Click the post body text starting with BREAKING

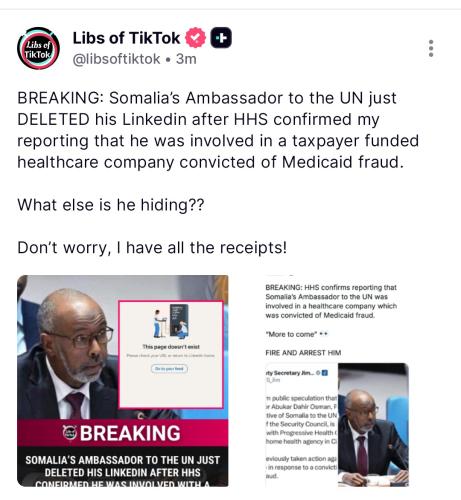tap(218, 130)
